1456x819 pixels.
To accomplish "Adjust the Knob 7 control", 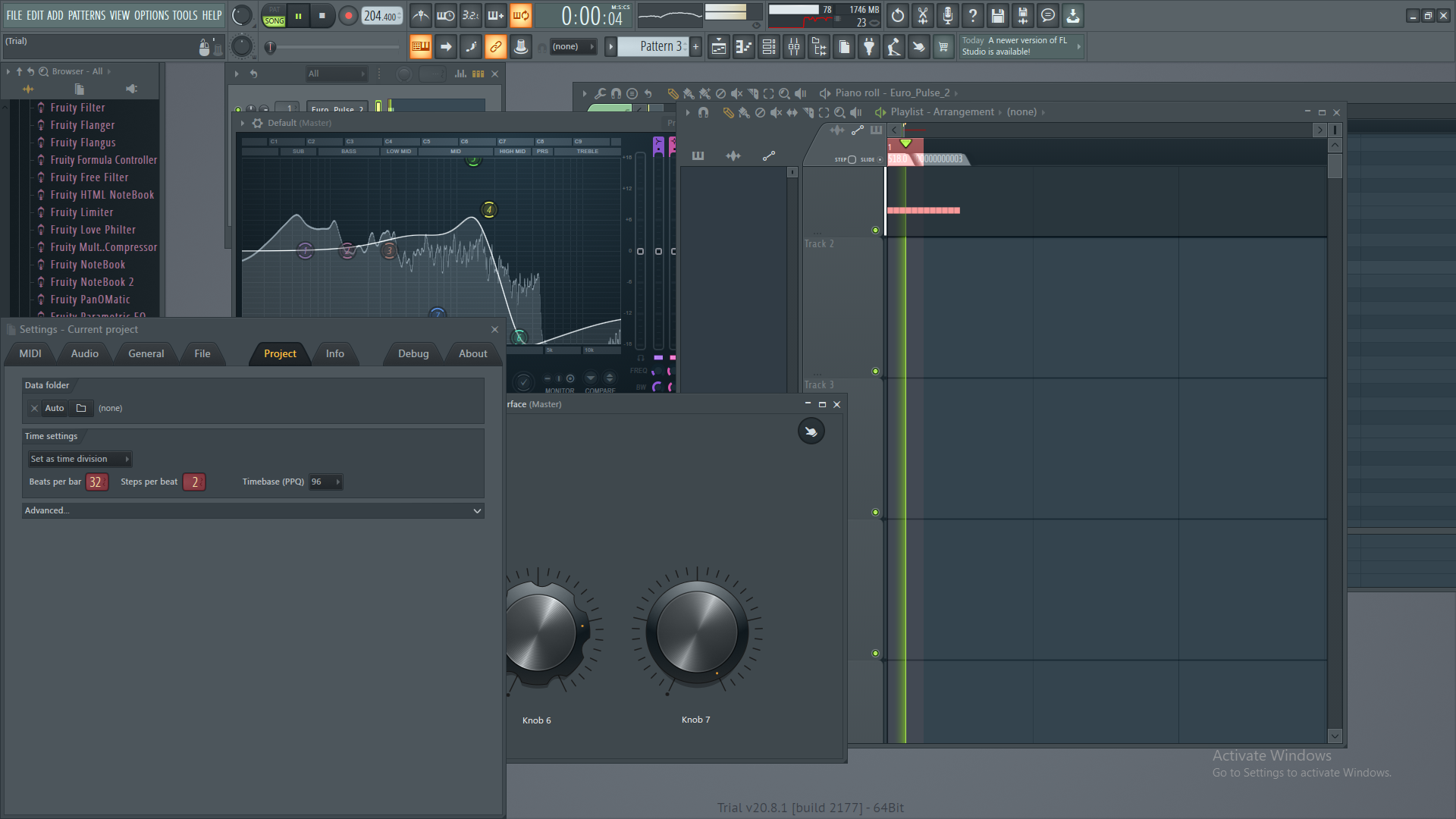I will click(x=696, y=631).
